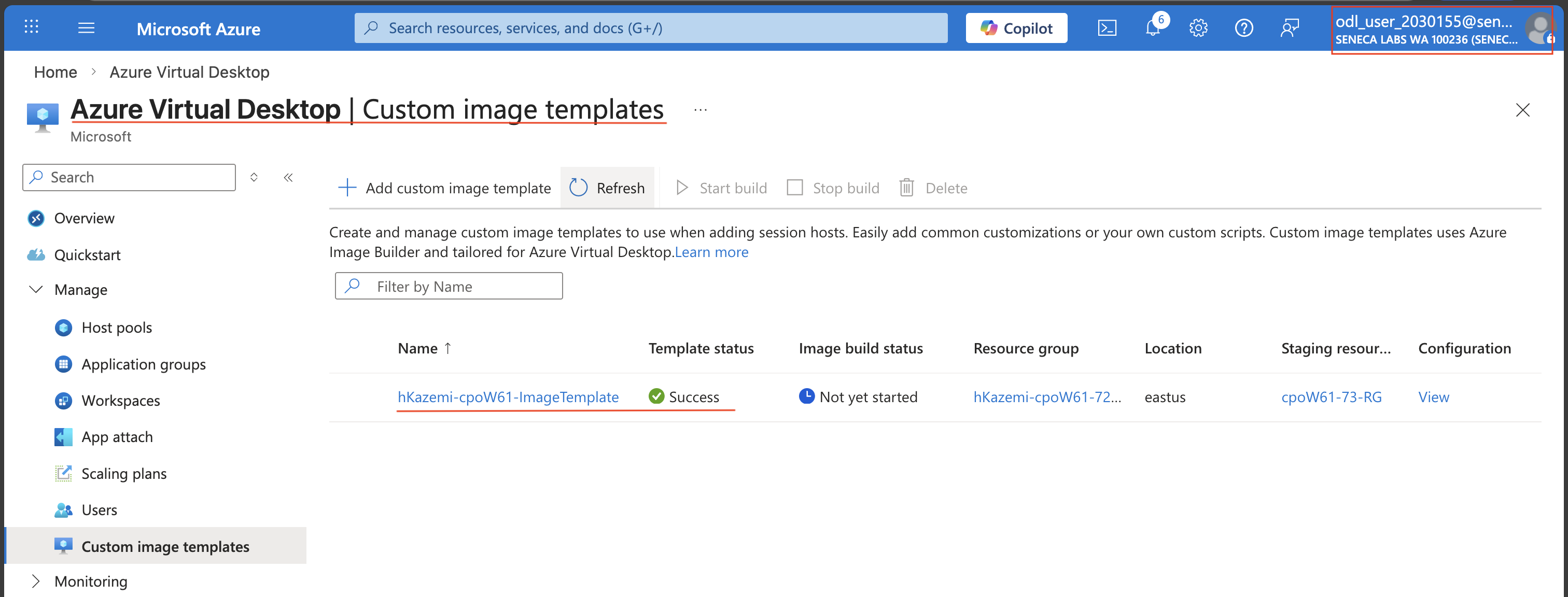1568x597 pixels.
Task: Refresh the template list
Action: point(607,188)
